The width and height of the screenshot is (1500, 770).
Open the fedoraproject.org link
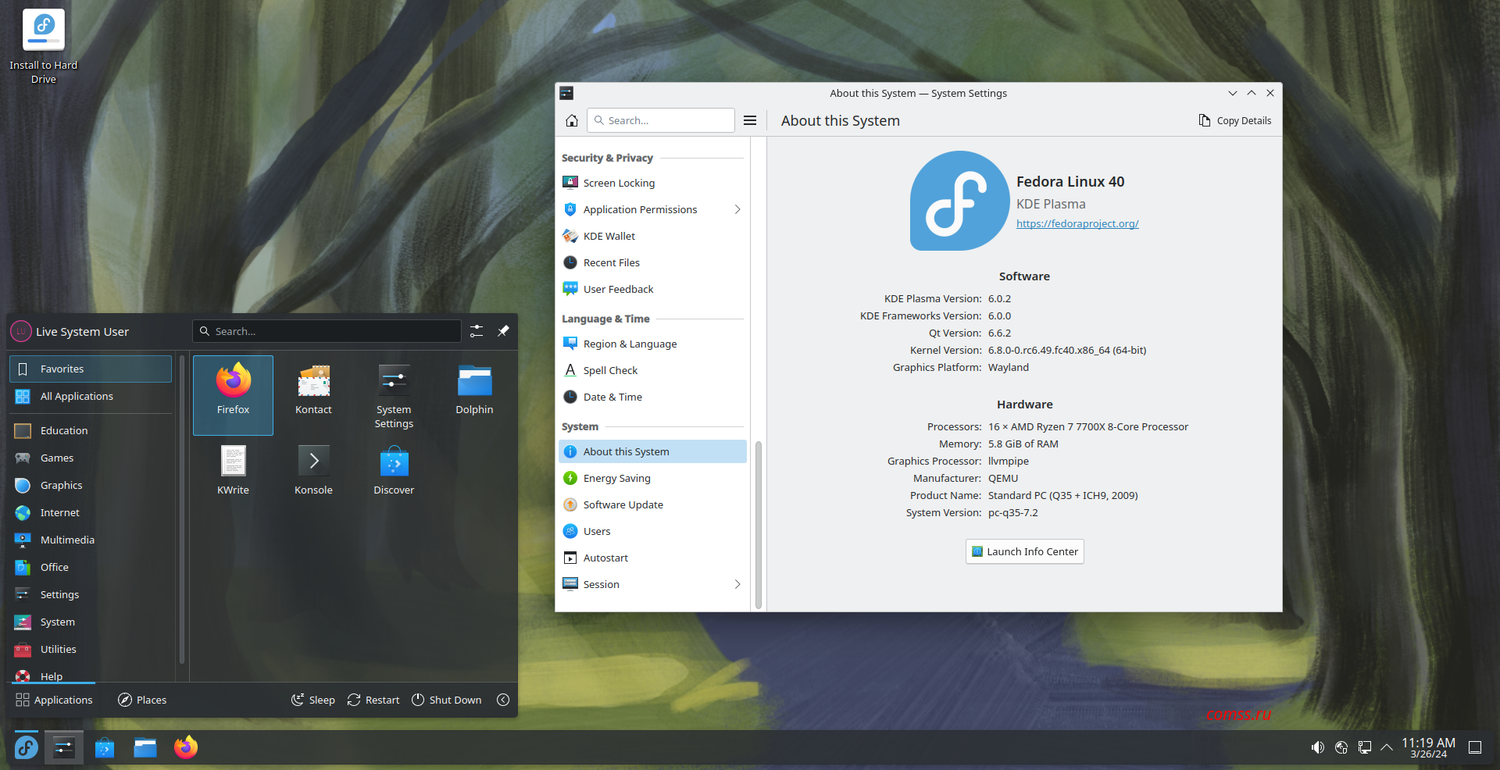coord(1077,224)
